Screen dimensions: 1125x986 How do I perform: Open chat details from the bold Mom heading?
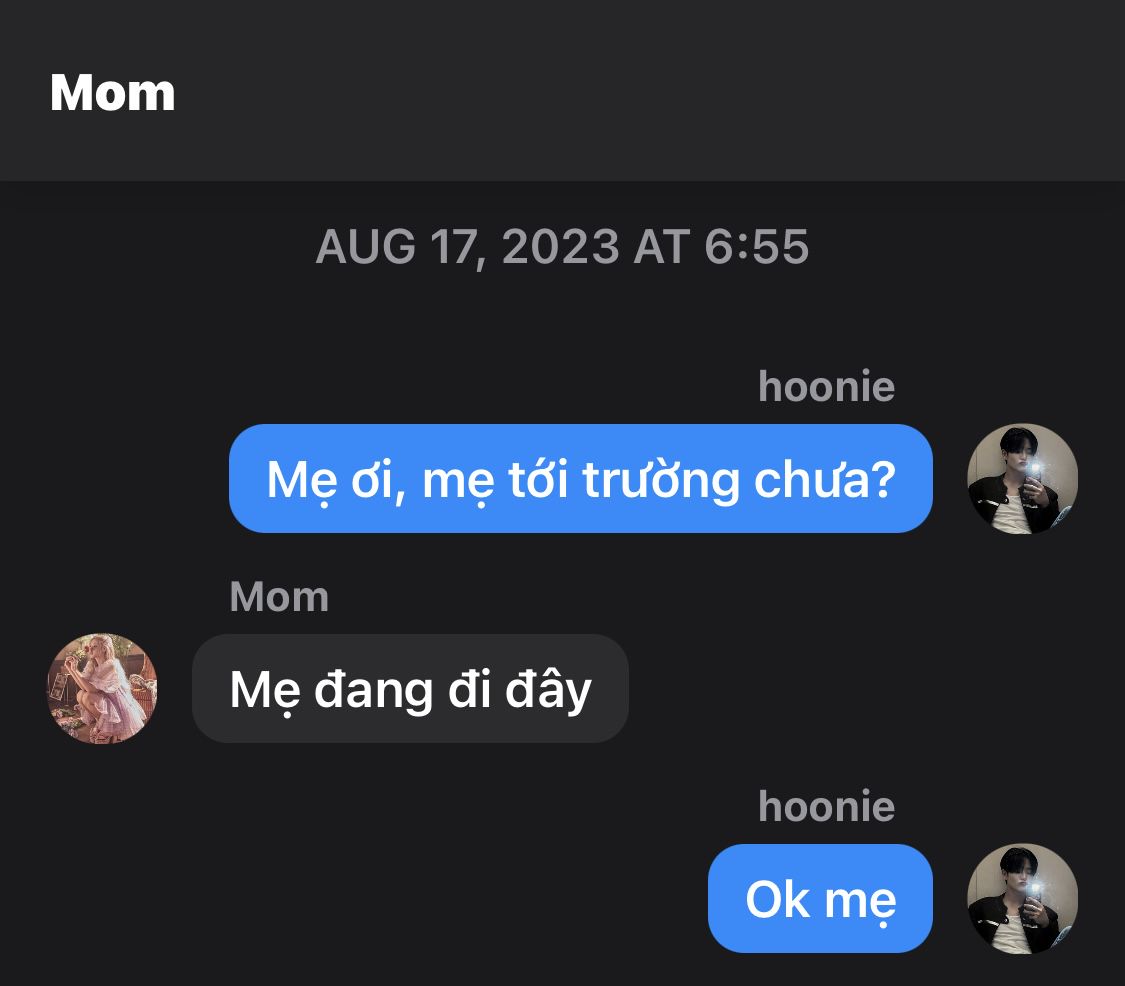(x=113, y=93)
